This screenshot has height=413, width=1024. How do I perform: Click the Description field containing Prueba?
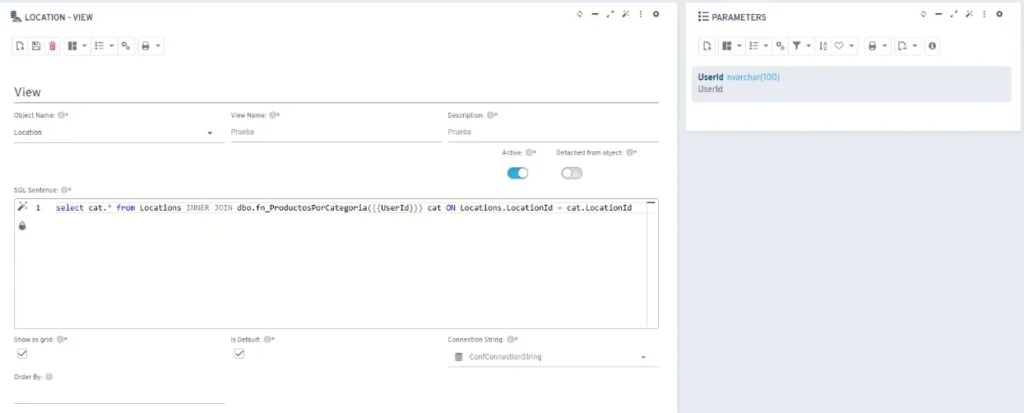click(553, 132)
